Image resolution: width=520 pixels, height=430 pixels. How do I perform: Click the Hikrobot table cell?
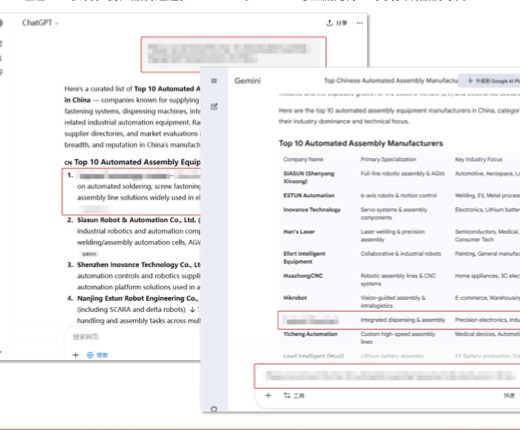pos(295,298)
